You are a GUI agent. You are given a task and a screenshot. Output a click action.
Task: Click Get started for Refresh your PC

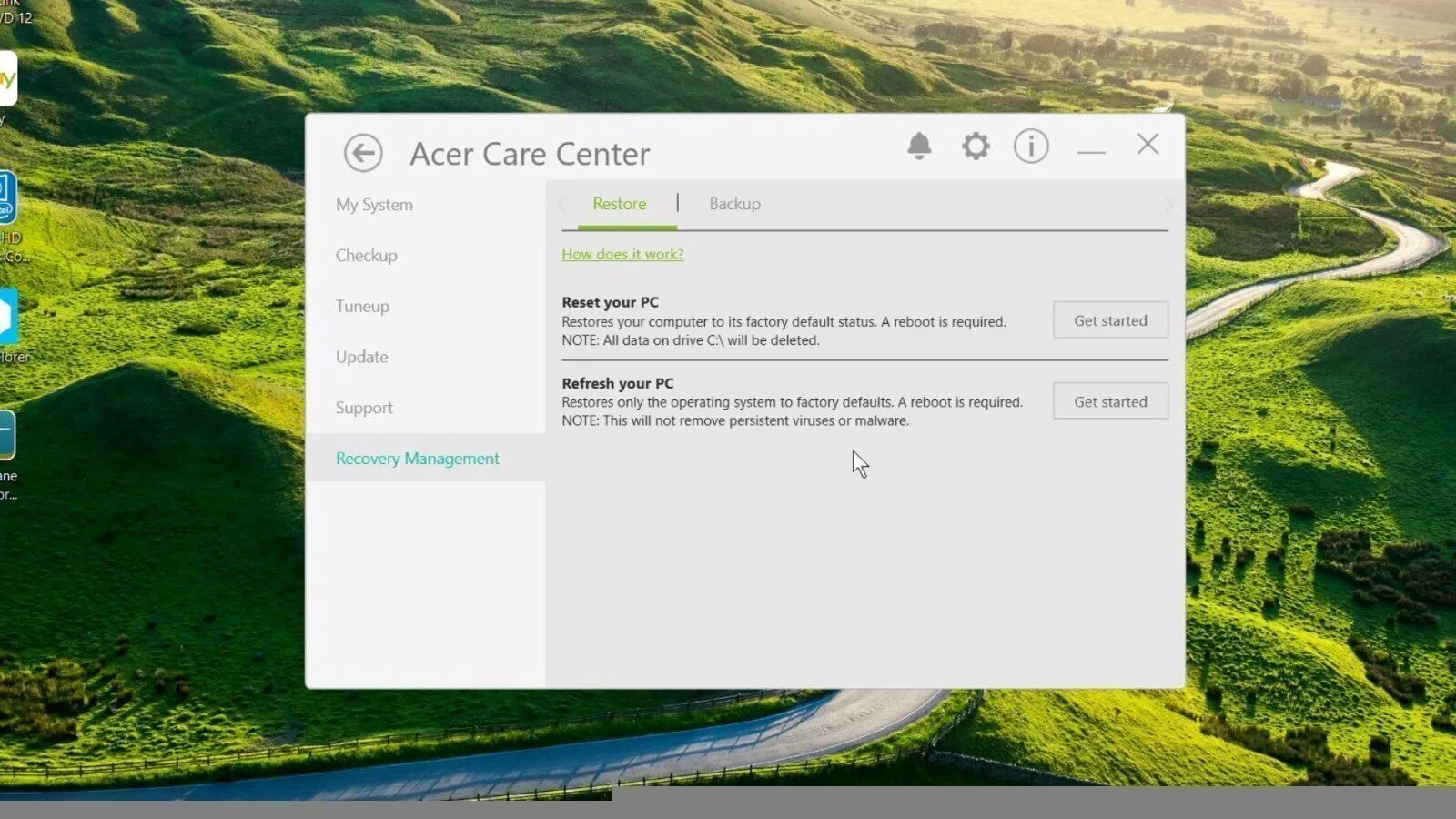click(x=1110, y=401)
